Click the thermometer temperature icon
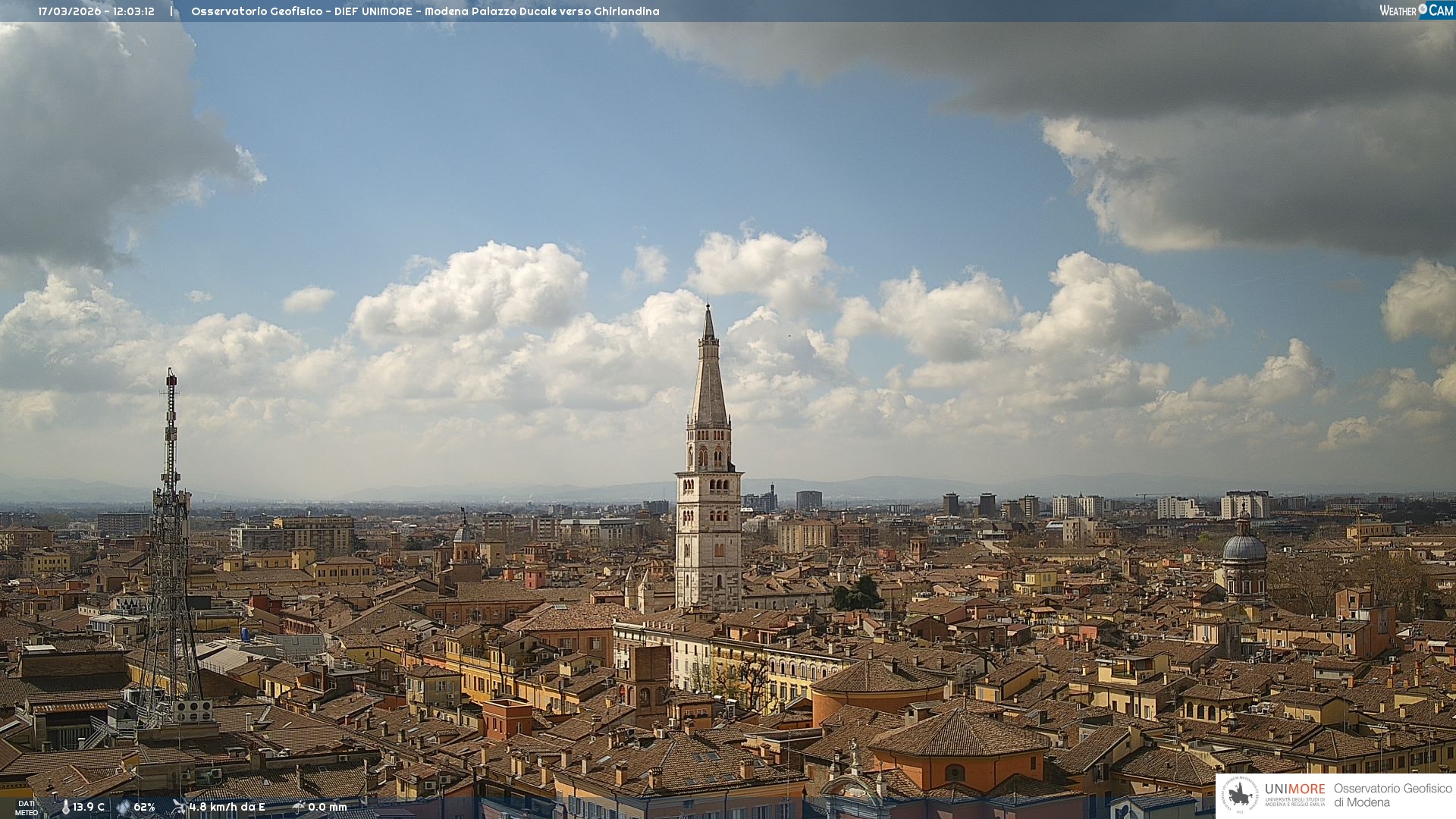The image size is (1456, 819). click(x=66, y=807)
